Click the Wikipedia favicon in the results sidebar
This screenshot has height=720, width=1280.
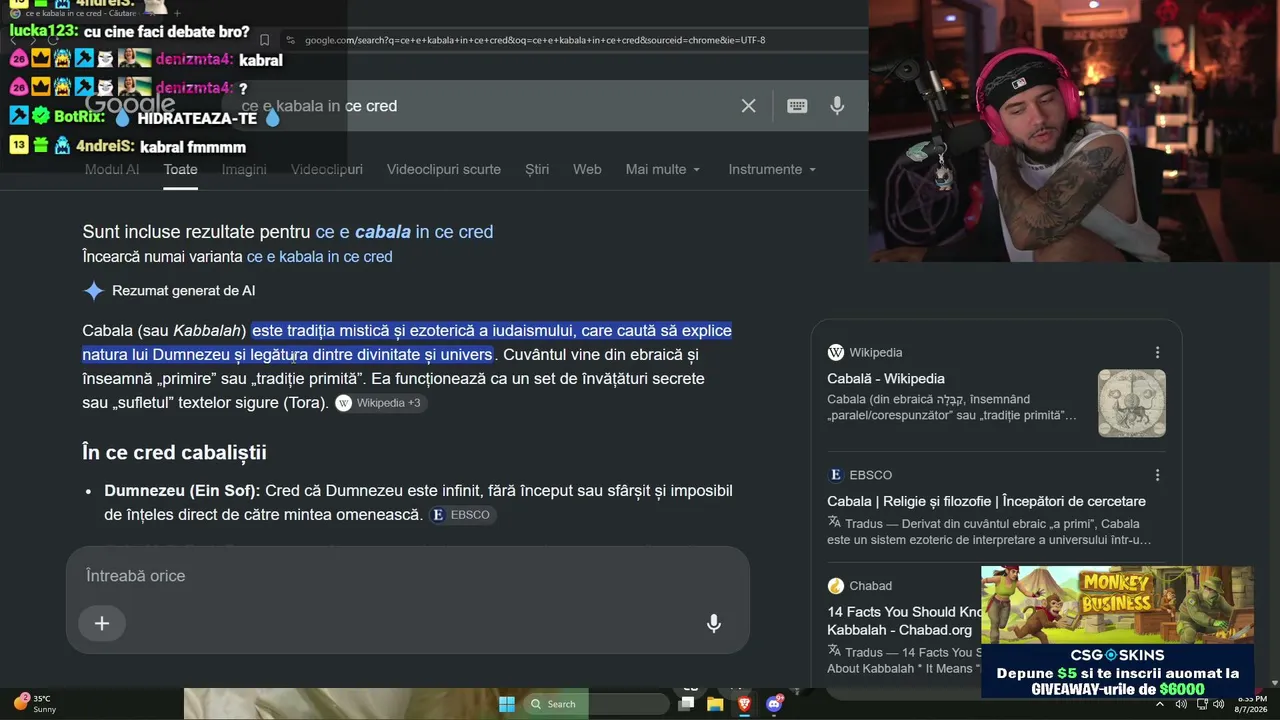[835, 352]
